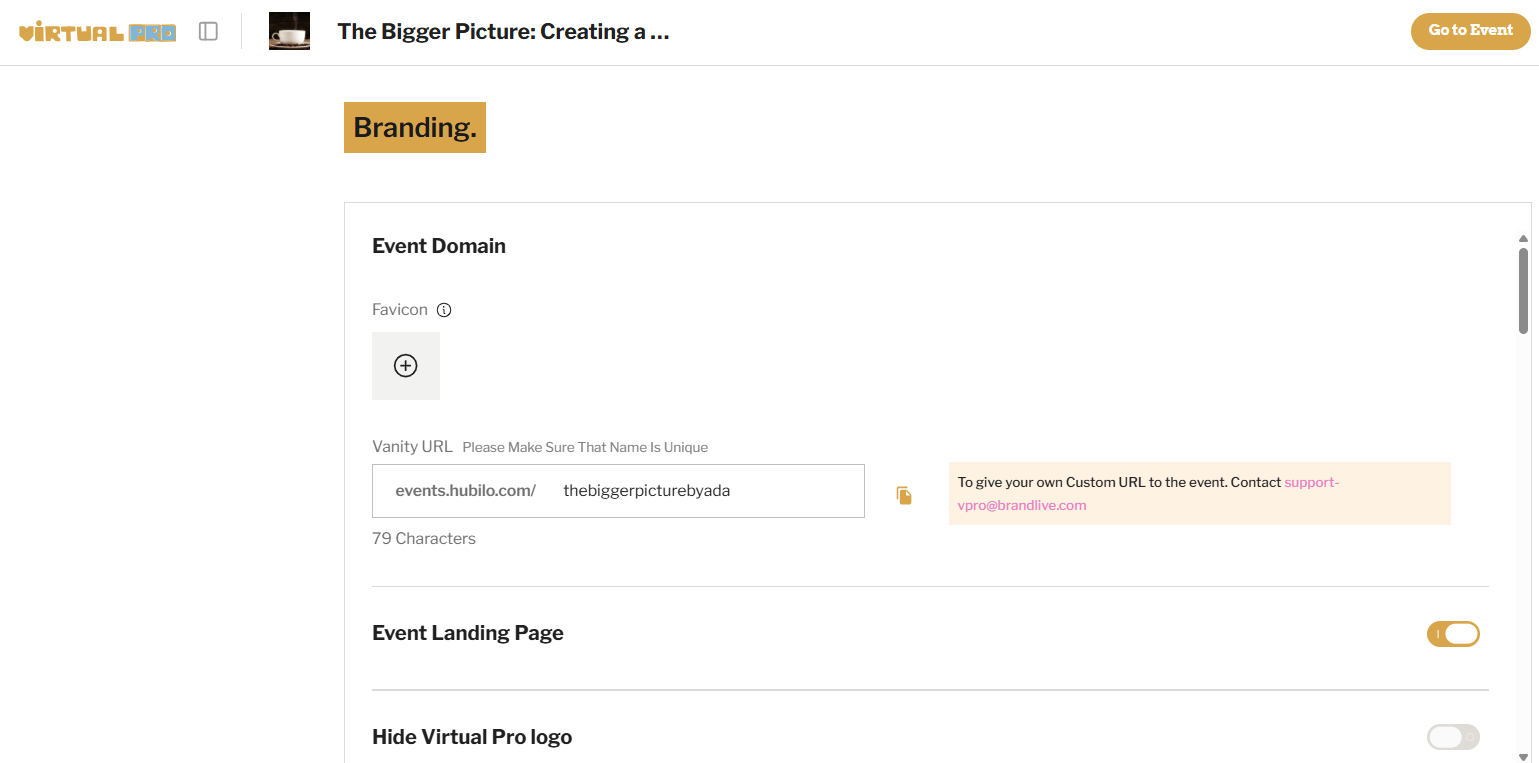The height and width of the screenshot is (763, 1539).
Task: Click the Favicon info icon
Action: coord(444,310)
